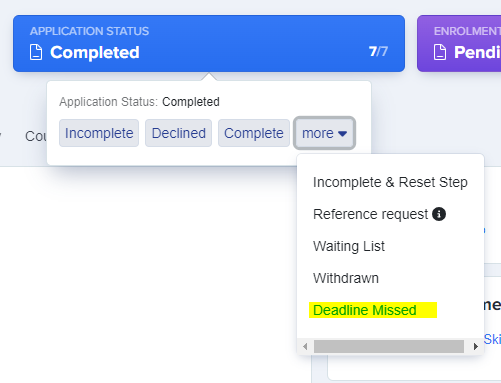Viewport: 501px width, 383px height.
Task: Click the Application Status: Completed label
Action: 139,102
